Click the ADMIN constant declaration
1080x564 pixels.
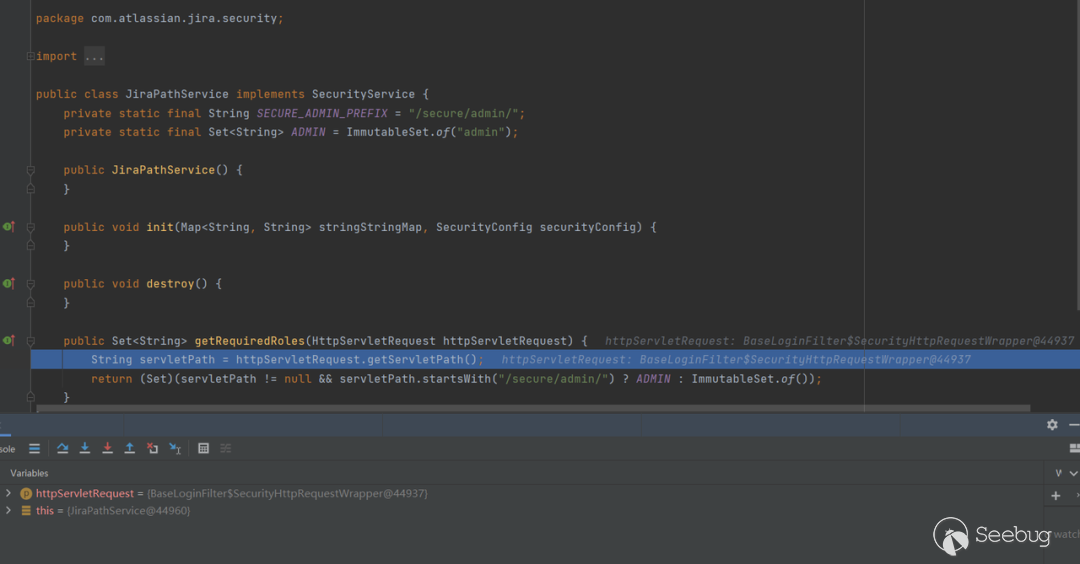(308, 132)
